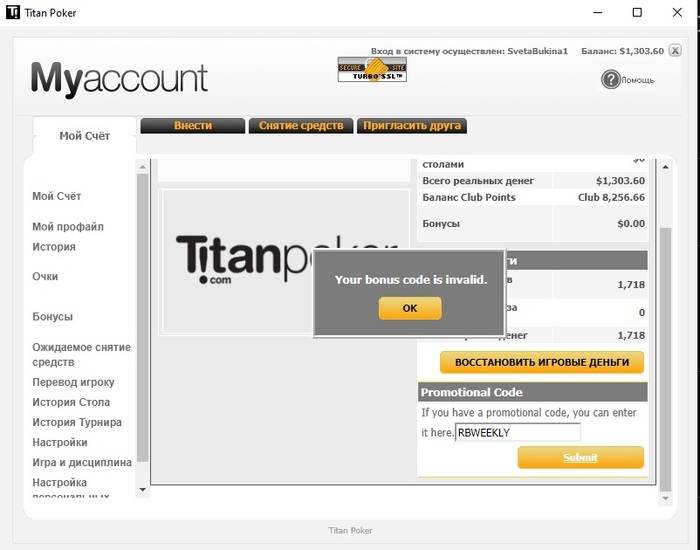Image resolution: width=700 pixels, height=550 pixels.
Task: Dismiss the invalid bonus code dialog with OK
Action: click(x=410, y=308)
